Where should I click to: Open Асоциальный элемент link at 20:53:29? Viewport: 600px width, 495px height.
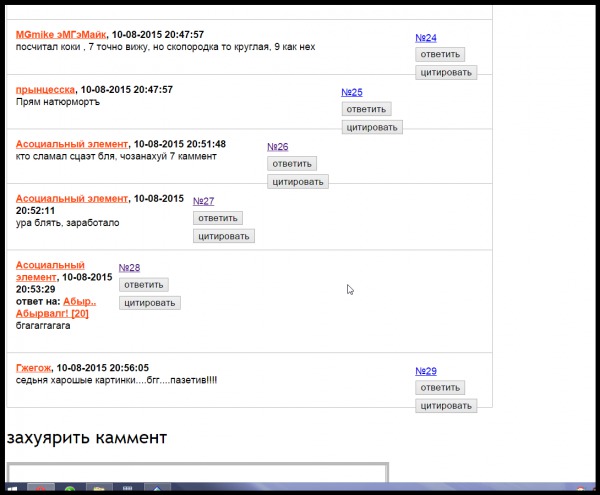point(50,271)
